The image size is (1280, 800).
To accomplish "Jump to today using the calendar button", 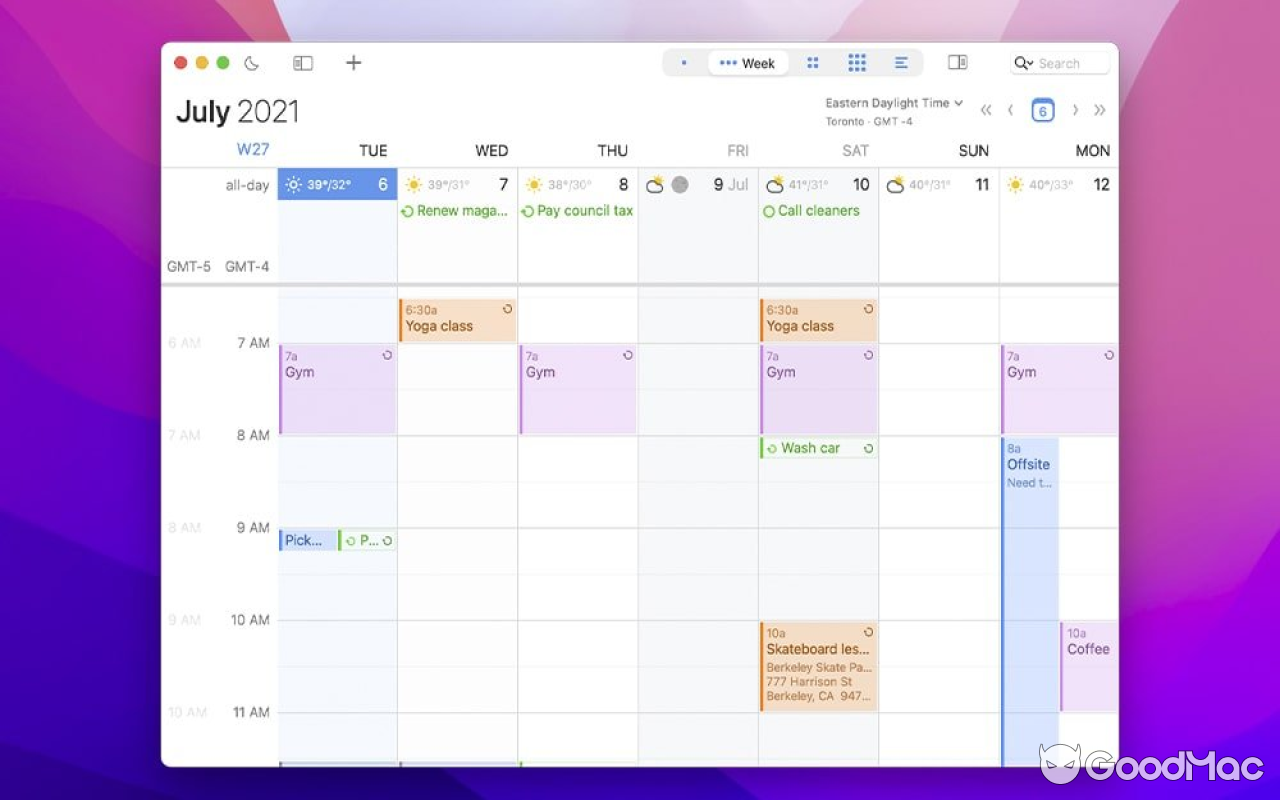I will coord(1042,110).
